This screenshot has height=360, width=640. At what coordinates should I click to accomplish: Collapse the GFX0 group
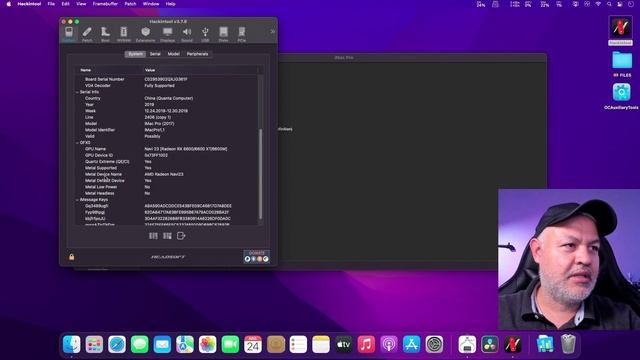pos(78,143)
